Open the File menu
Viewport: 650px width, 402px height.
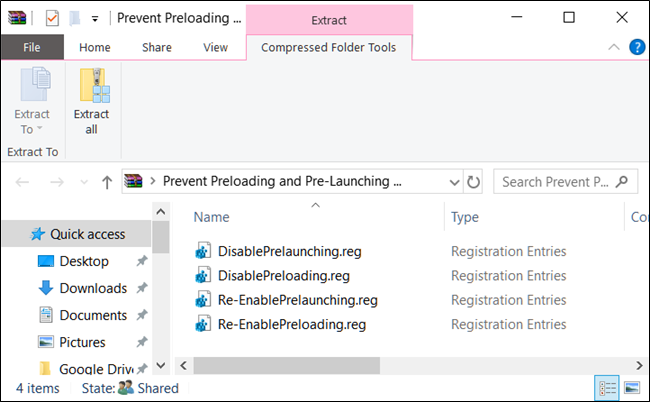point(31,47)
